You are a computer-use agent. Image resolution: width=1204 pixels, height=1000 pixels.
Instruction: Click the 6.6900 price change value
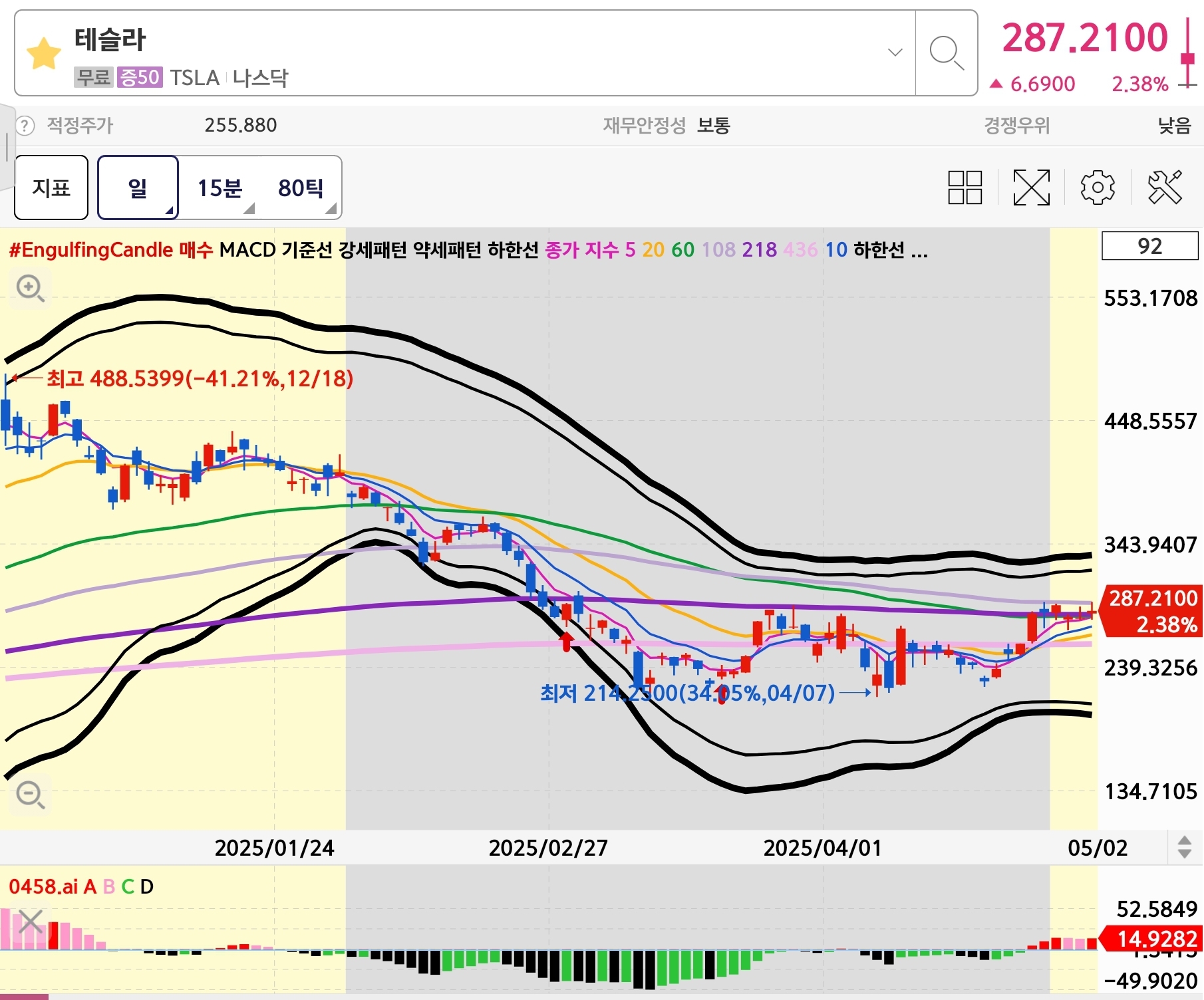click(1042, 84)
